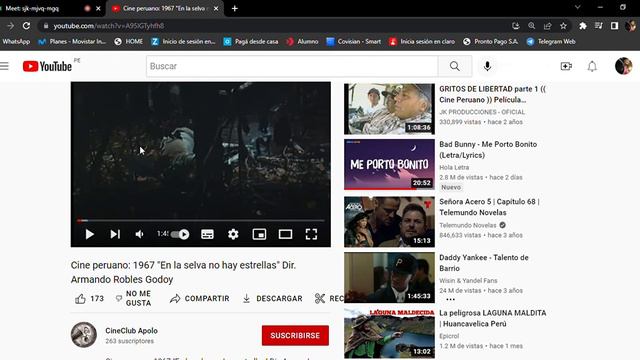Screen dimensions: 640x360
Task: Open JK PRODUCCIONES - OFICIAL channel name
Action: (x=482, y=112)
